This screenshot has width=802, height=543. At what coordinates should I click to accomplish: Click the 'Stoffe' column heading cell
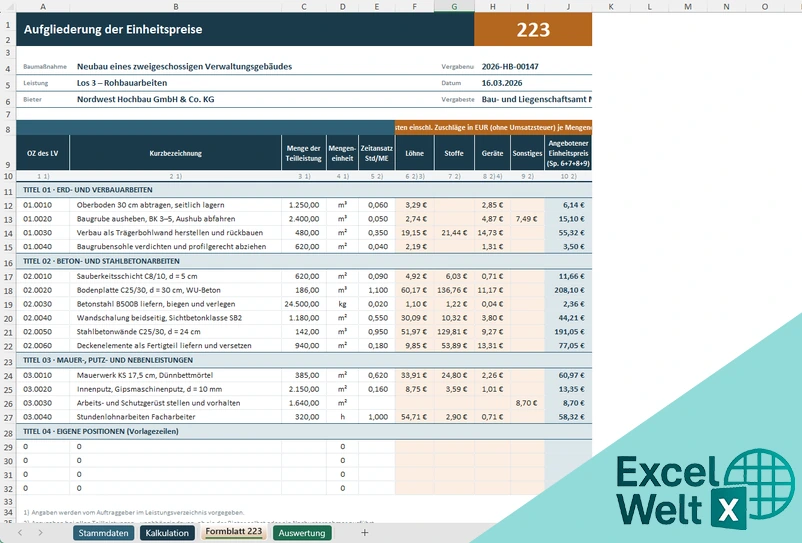pyautogui.click(x=454, y=153)
